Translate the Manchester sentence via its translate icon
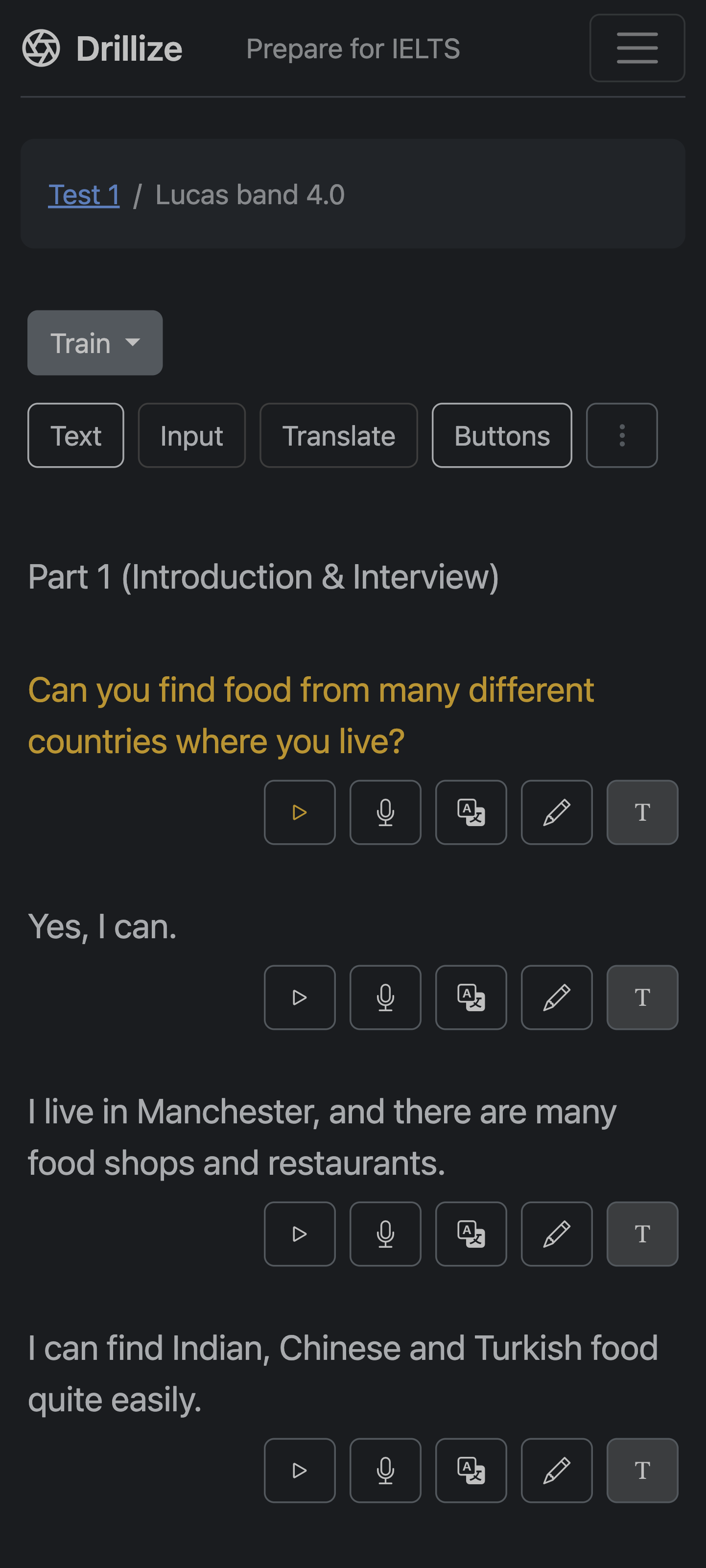The height and width of the screenshot is (1568, 706). point(471,1233)
